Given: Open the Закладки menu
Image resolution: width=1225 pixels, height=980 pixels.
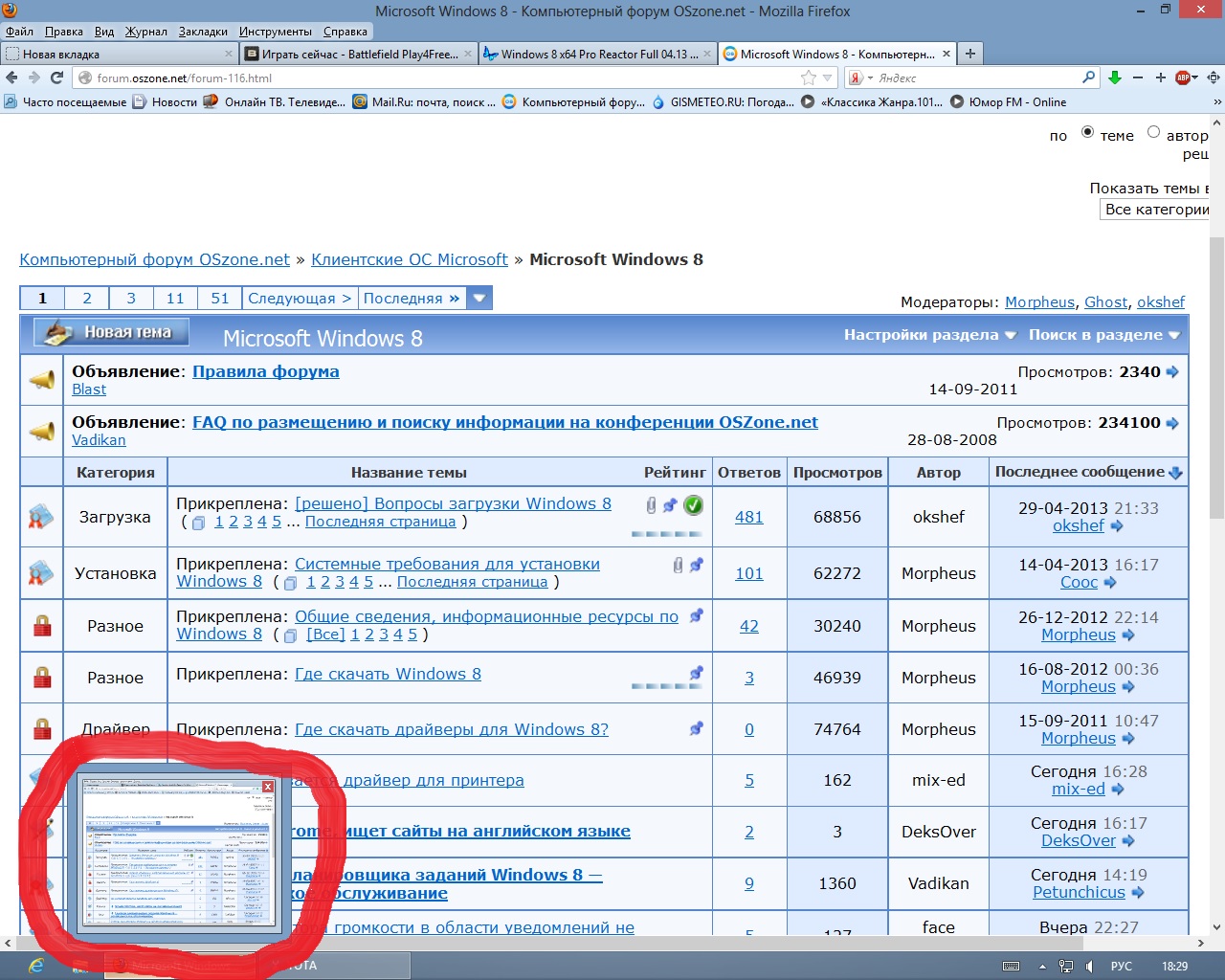Looking at the screenshot, I should click(x=203, y=32).
